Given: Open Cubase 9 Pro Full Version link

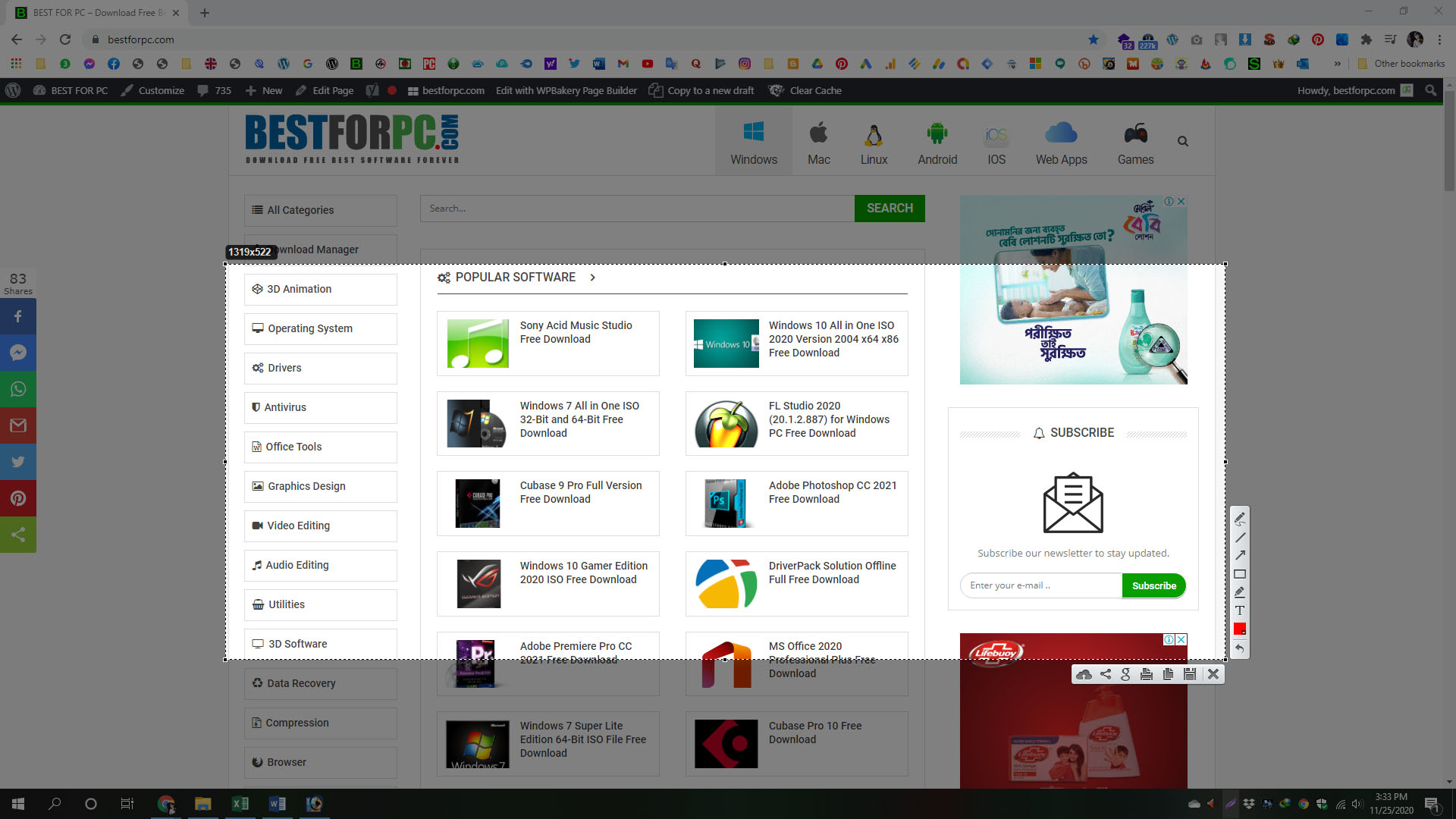Looking at the screenshot, I should pyautogui.click(x=581, y=492).
